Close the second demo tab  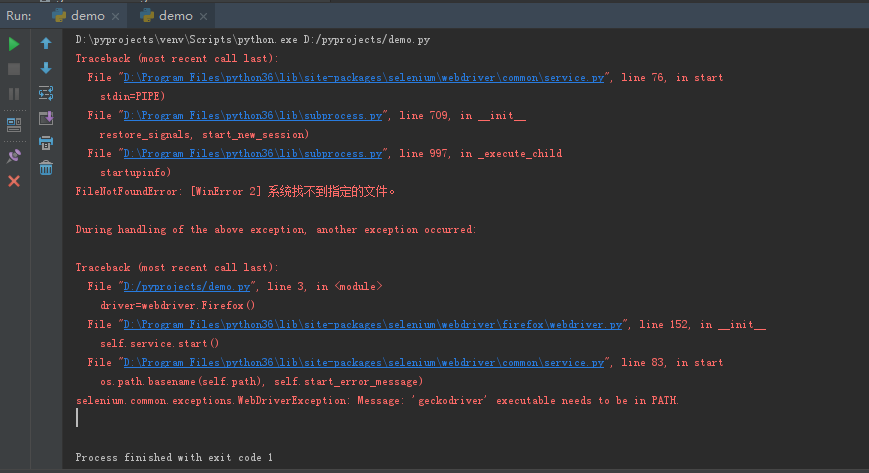(x=204, y=16)
